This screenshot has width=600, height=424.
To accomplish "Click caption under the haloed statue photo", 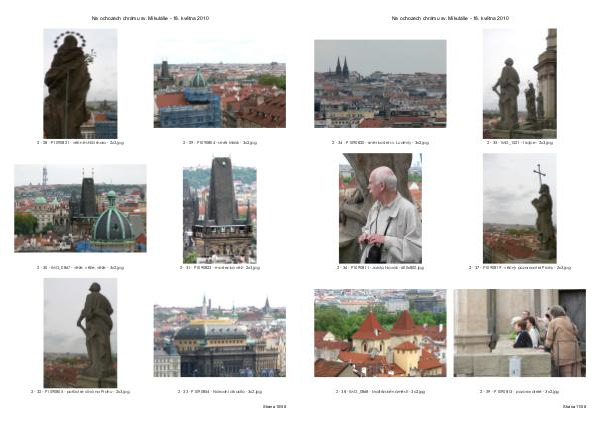I will [x=80, y=143].
